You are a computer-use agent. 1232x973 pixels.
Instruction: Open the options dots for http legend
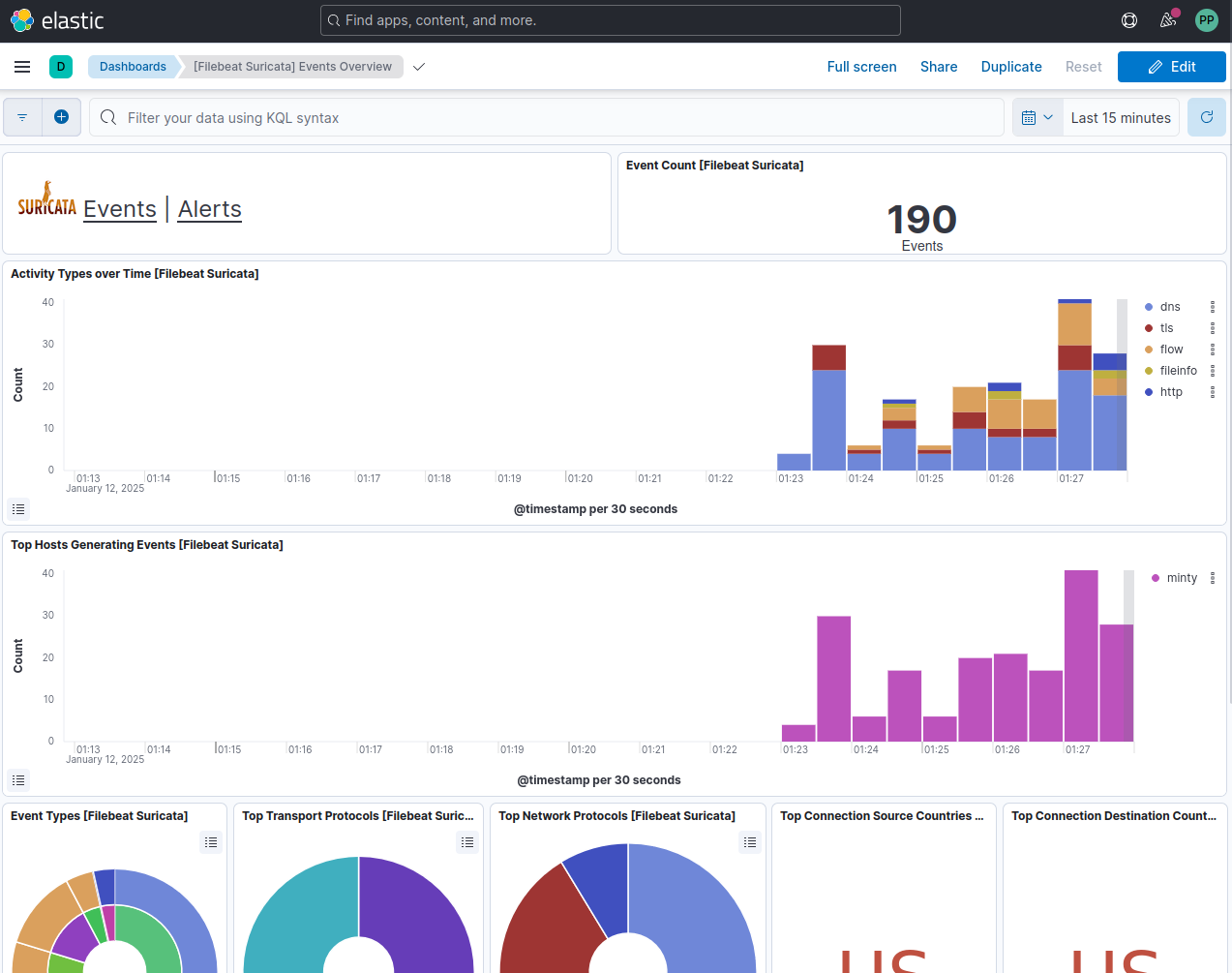[x=1213, y=392]
